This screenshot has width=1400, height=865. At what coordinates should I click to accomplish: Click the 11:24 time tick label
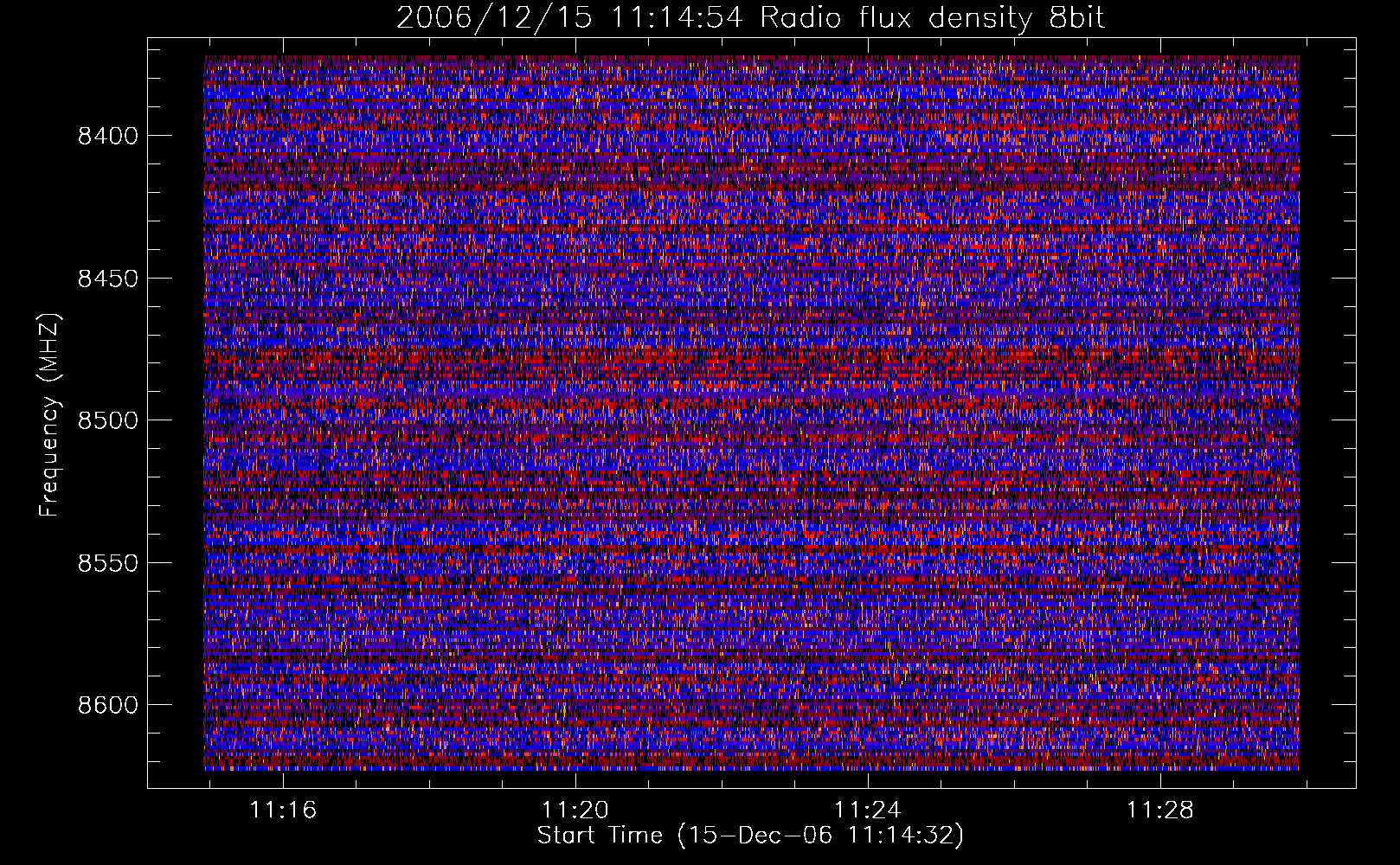point(867,811)
